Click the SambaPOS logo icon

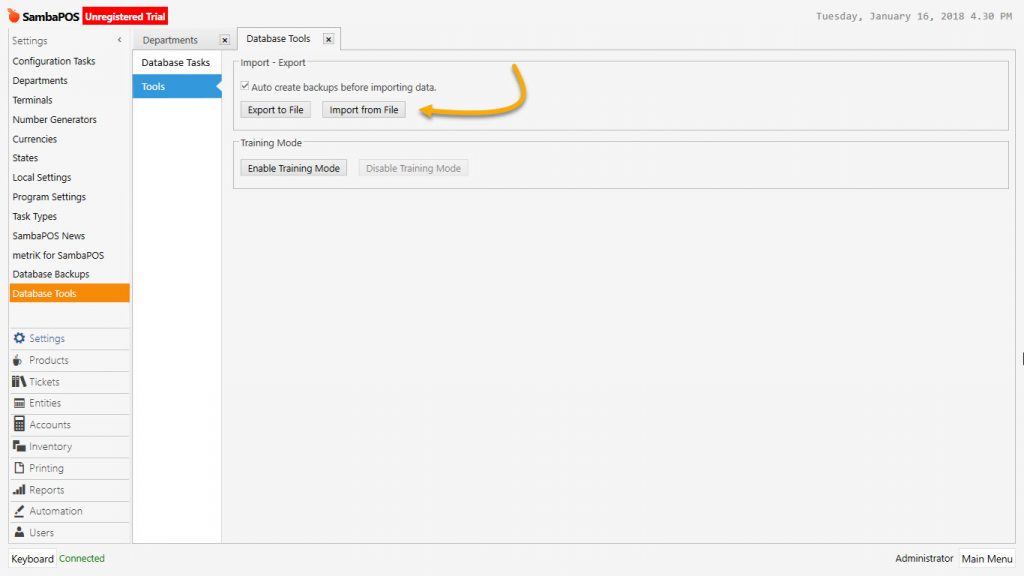13,15
